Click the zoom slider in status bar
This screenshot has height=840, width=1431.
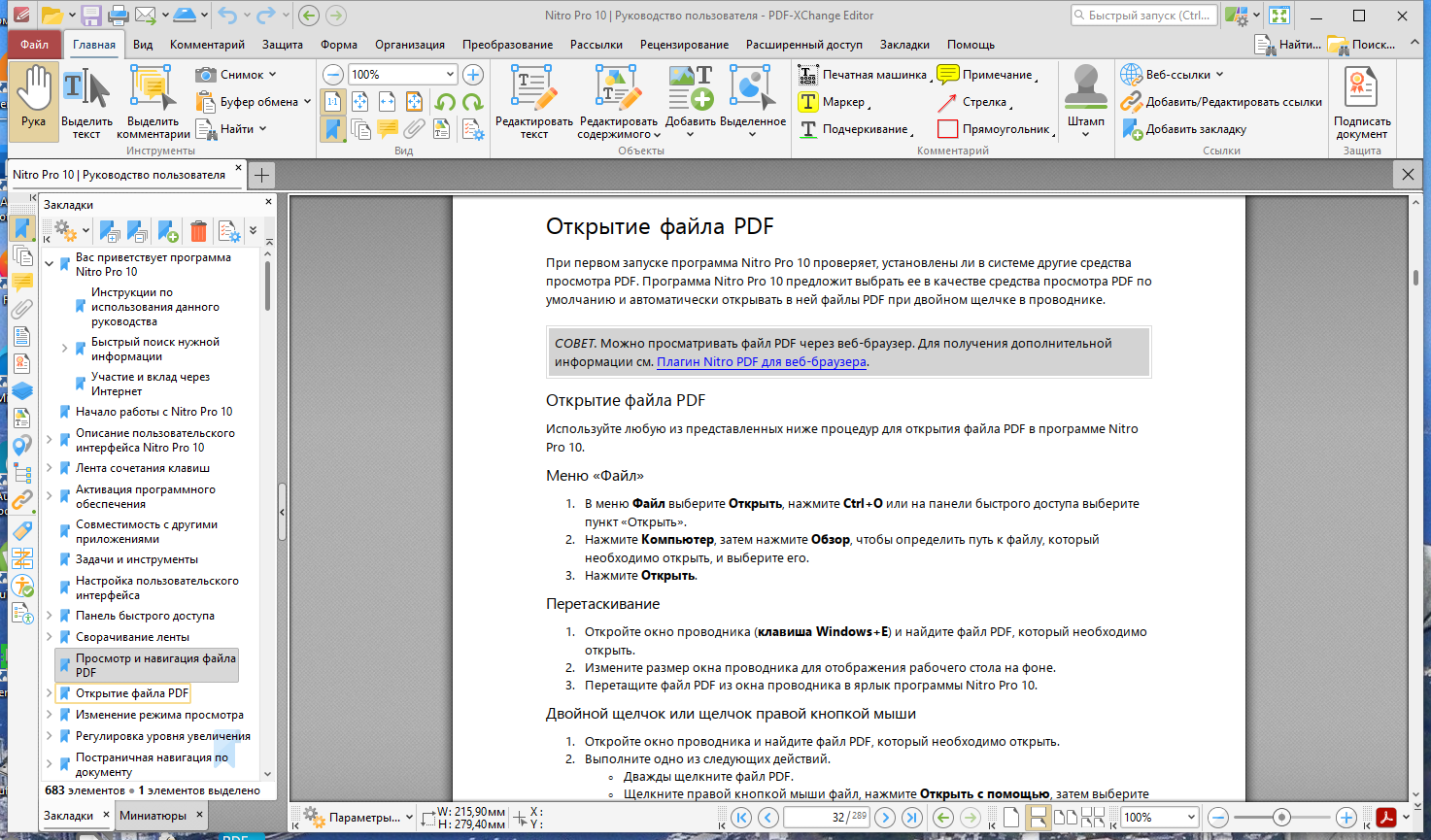pyautogui.click(x=1281, y=818)
